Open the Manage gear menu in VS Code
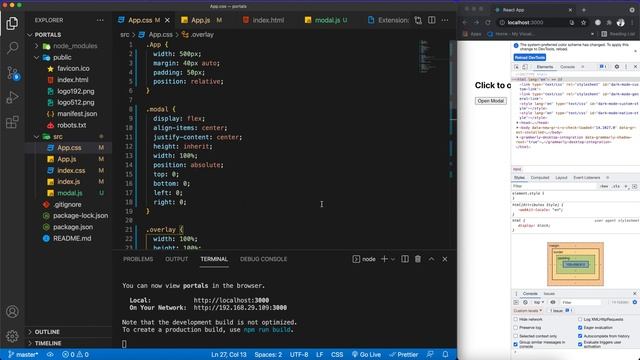This screenshot has height=360, width=640. pos(12,336)
